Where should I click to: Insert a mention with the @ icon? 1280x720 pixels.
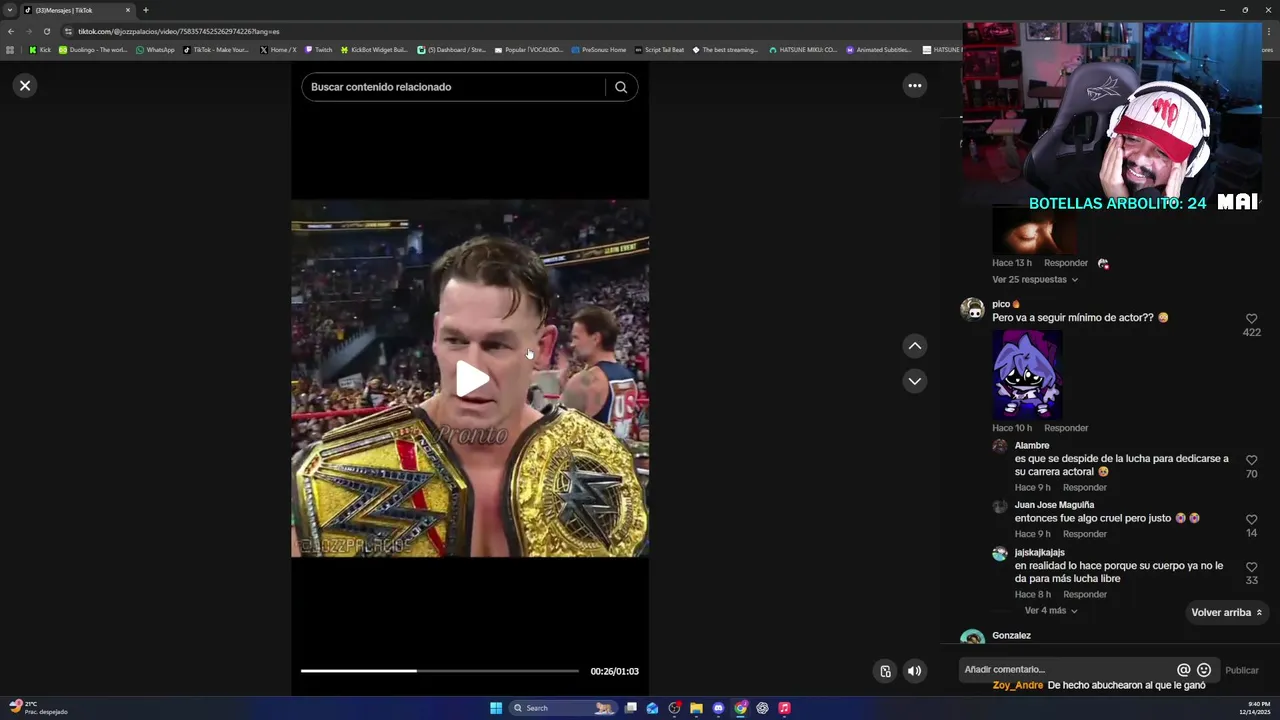[x=1183, y=670]
